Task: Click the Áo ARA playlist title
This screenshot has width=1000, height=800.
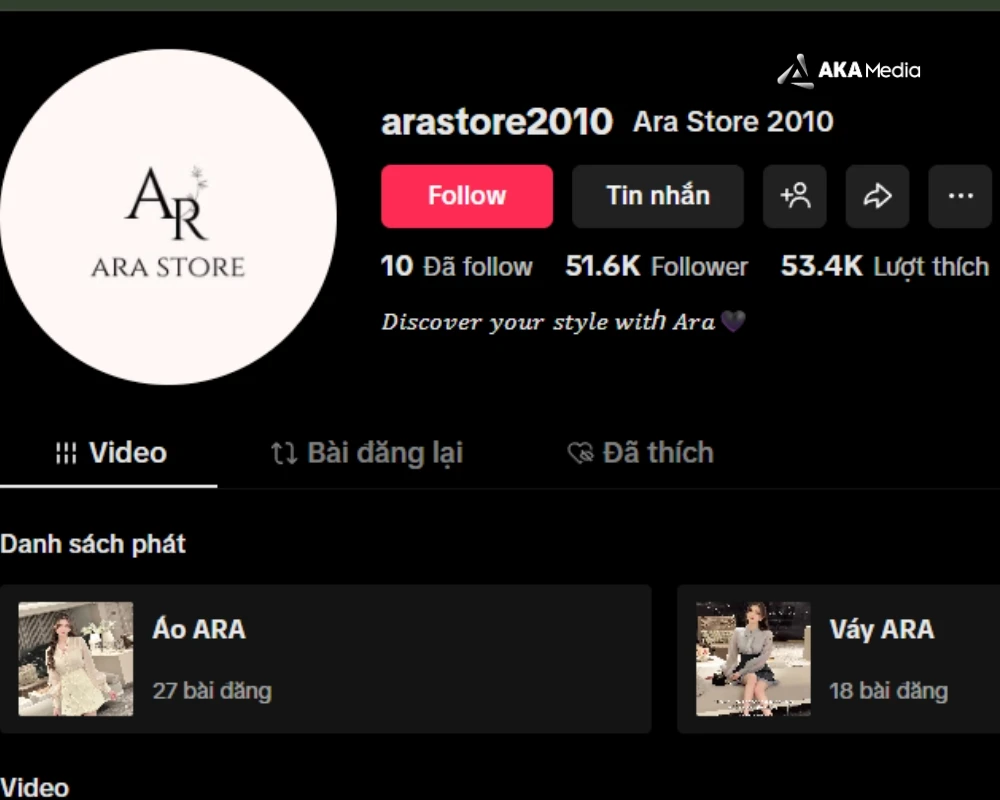Action: click(199, 629)
